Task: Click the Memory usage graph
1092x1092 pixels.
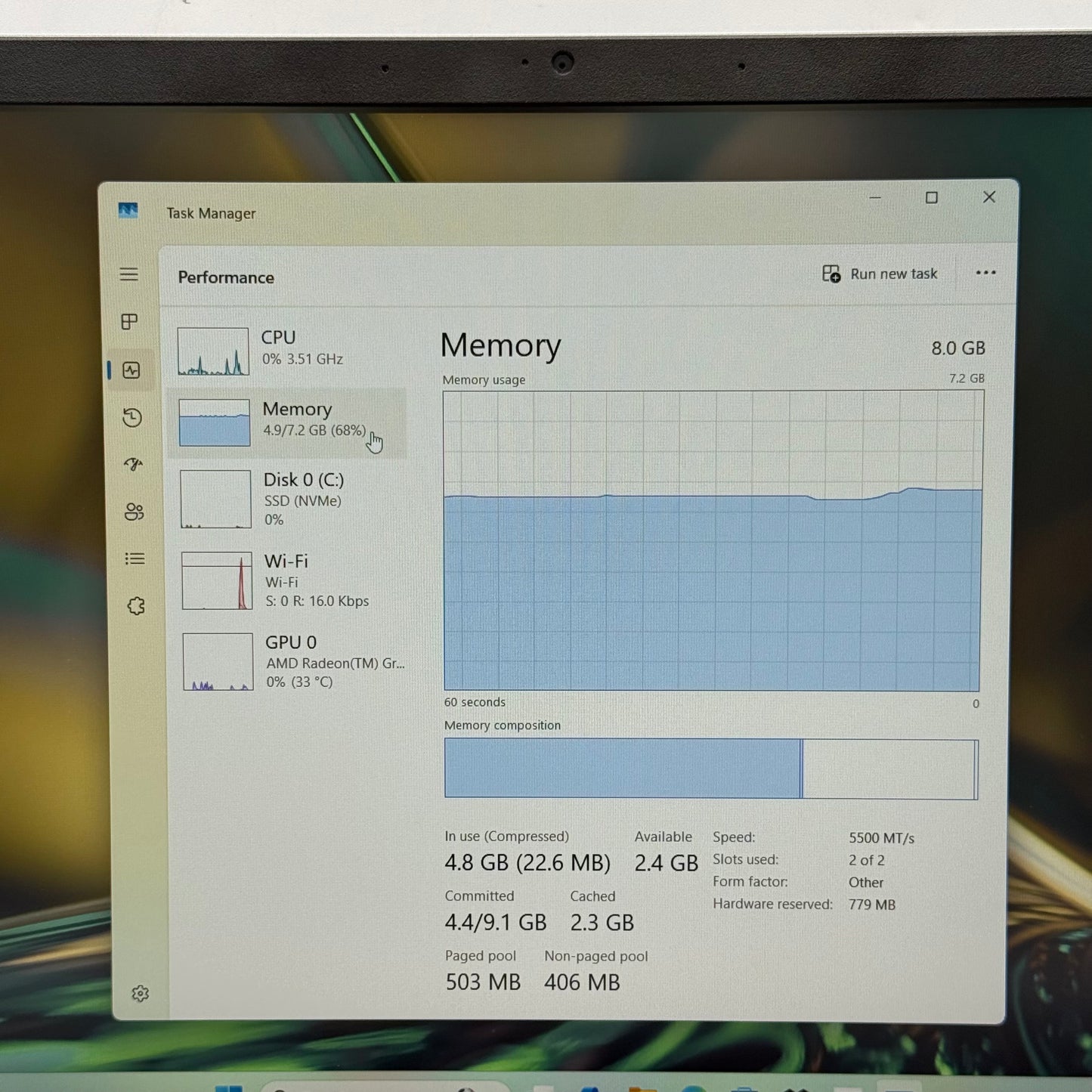Action: [x=713, y=540]
